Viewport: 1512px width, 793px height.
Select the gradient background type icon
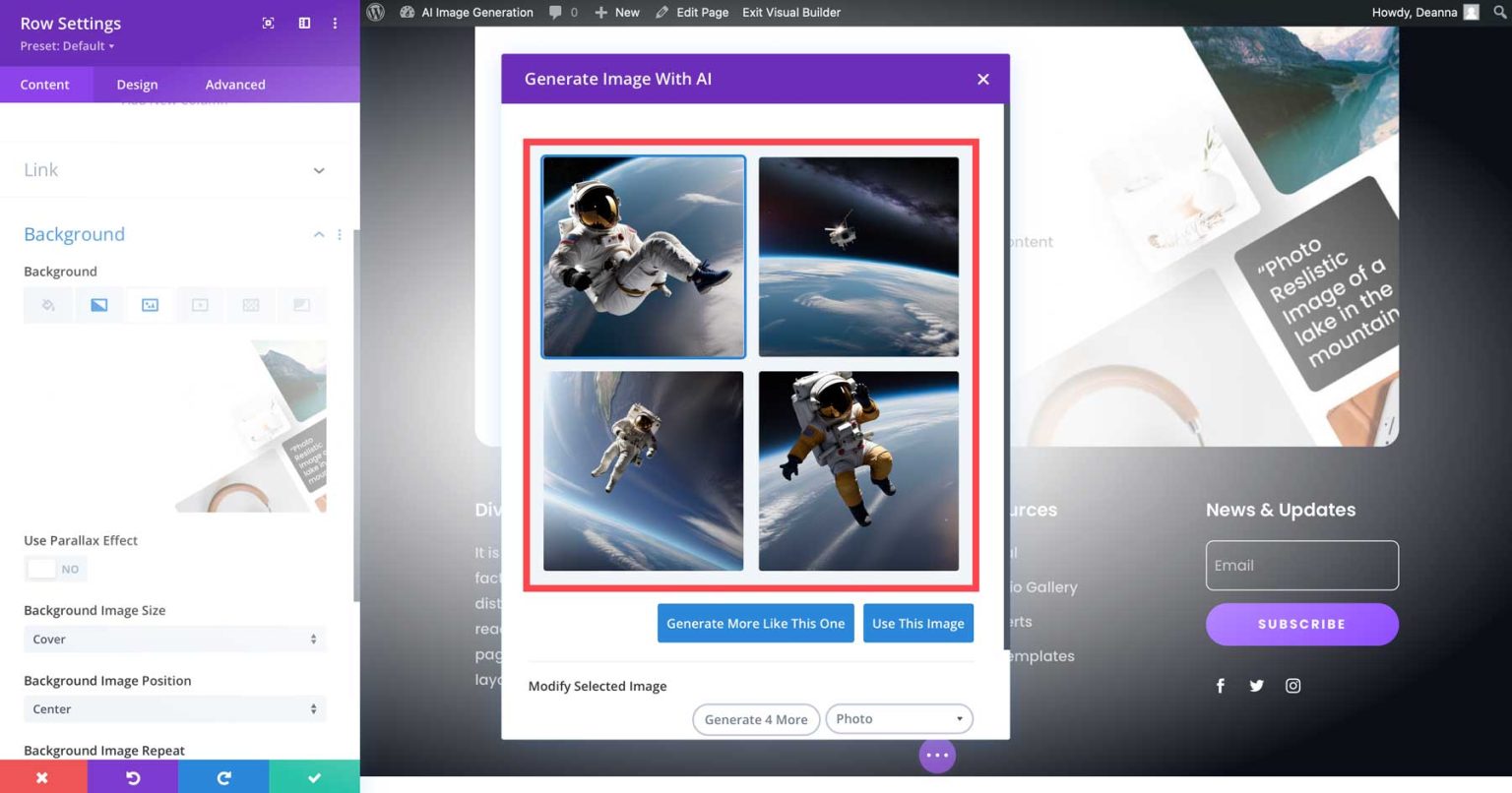point(98,305)
